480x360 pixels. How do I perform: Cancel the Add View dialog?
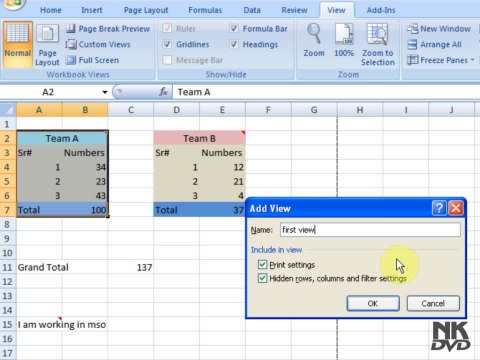[x=433, y=303]
